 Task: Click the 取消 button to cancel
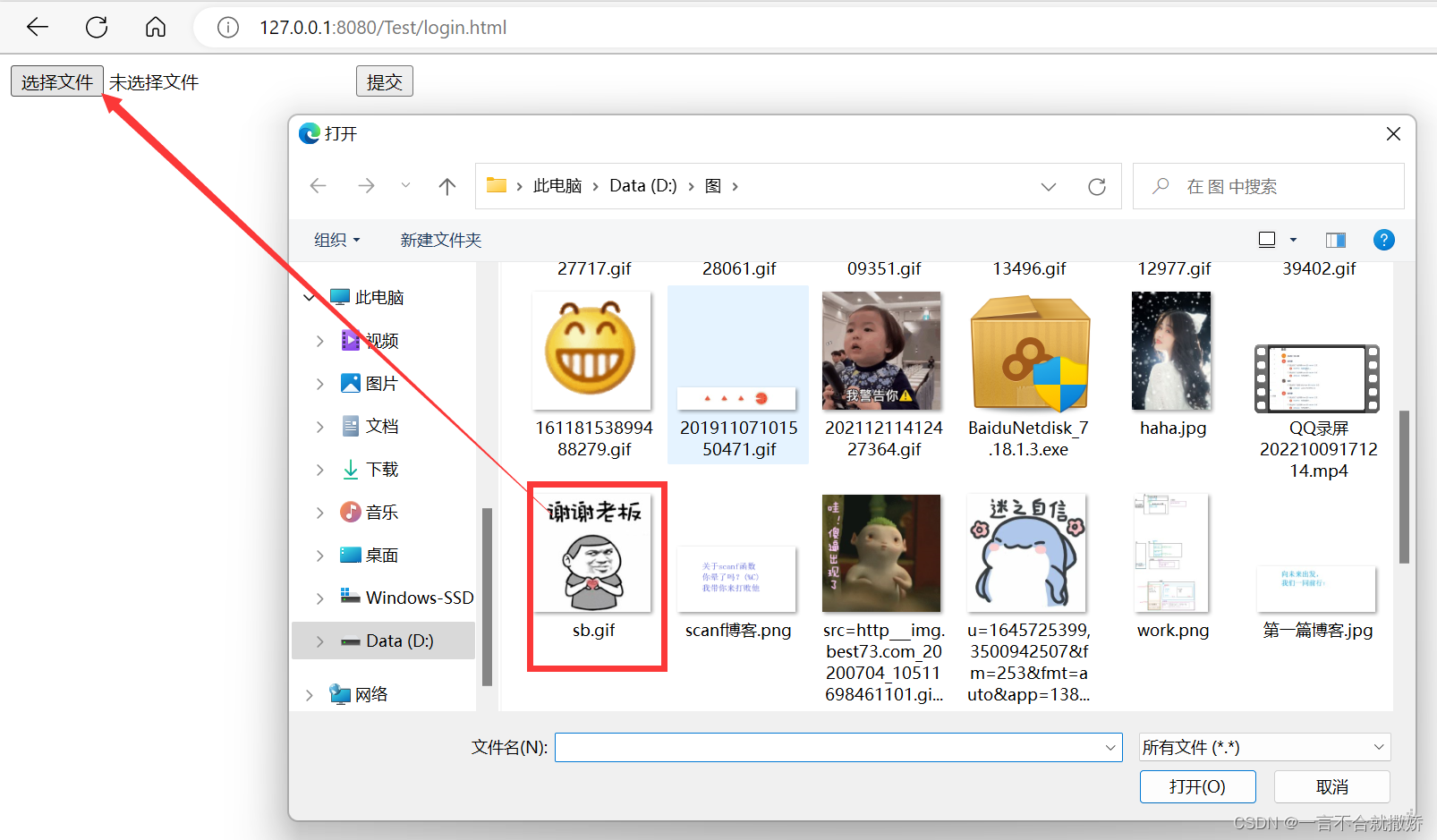(x=1331, y=786)
